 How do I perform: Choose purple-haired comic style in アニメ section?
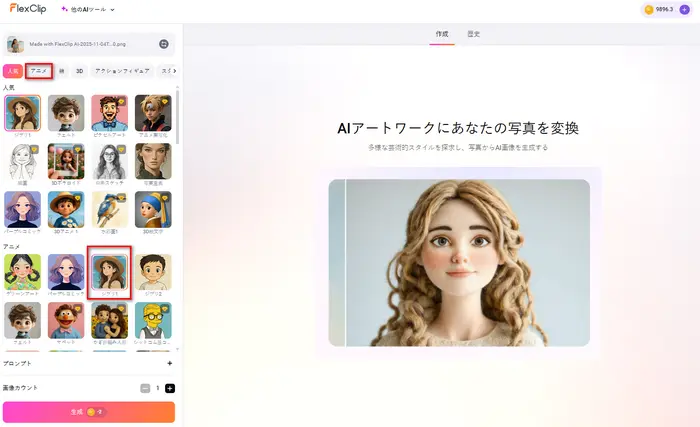(66, 272)
